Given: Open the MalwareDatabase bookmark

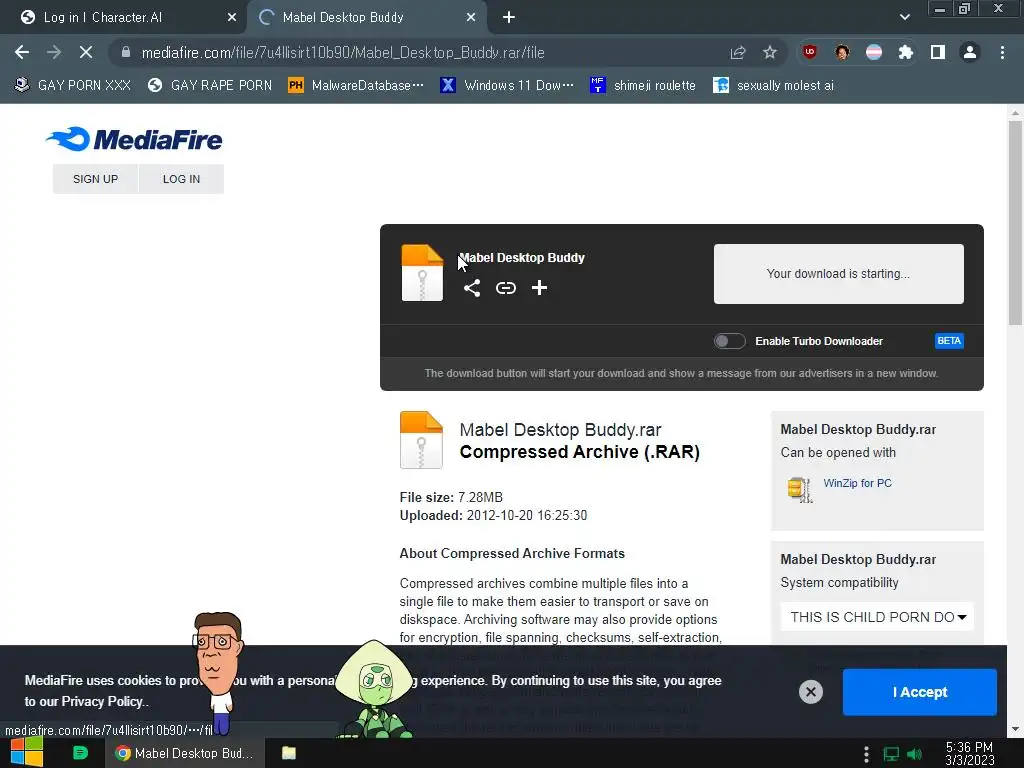Looking at the screenshot, I should point(356,85).
